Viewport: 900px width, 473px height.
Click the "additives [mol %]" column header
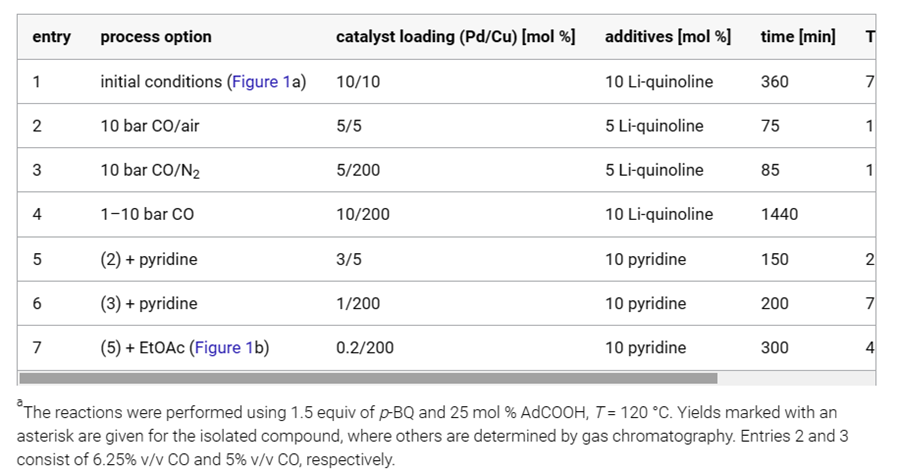click(x=667, y=37)
